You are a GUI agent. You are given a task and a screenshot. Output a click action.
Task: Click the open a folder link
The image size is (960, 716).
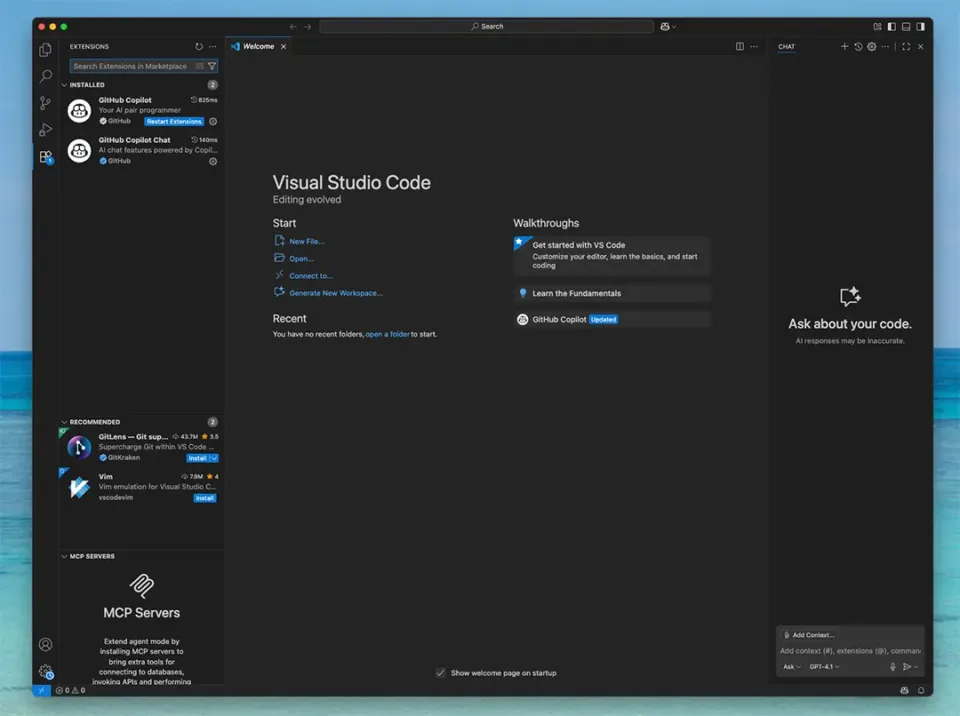click(x=387, y=334)
